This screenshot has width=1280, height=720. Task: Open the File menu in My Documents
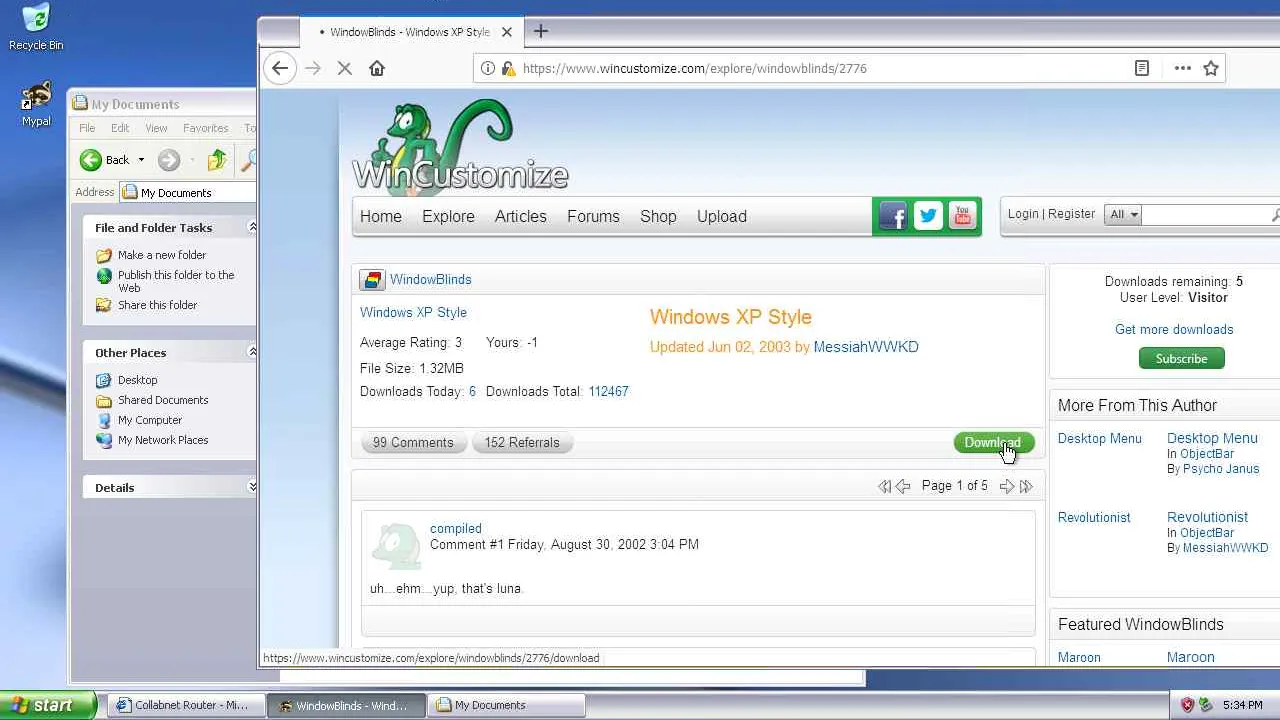tap(87, 128)
